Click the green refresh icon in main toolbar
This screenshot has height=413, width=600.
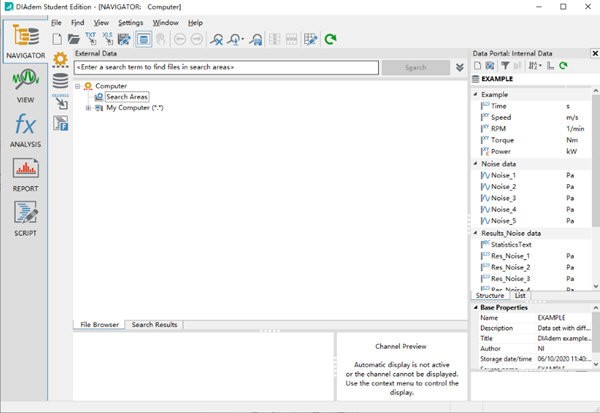(x=330, y=39)
